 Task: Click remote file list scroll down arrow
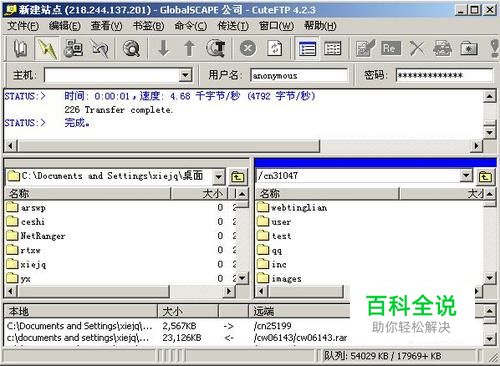click(x=489, y=277)
